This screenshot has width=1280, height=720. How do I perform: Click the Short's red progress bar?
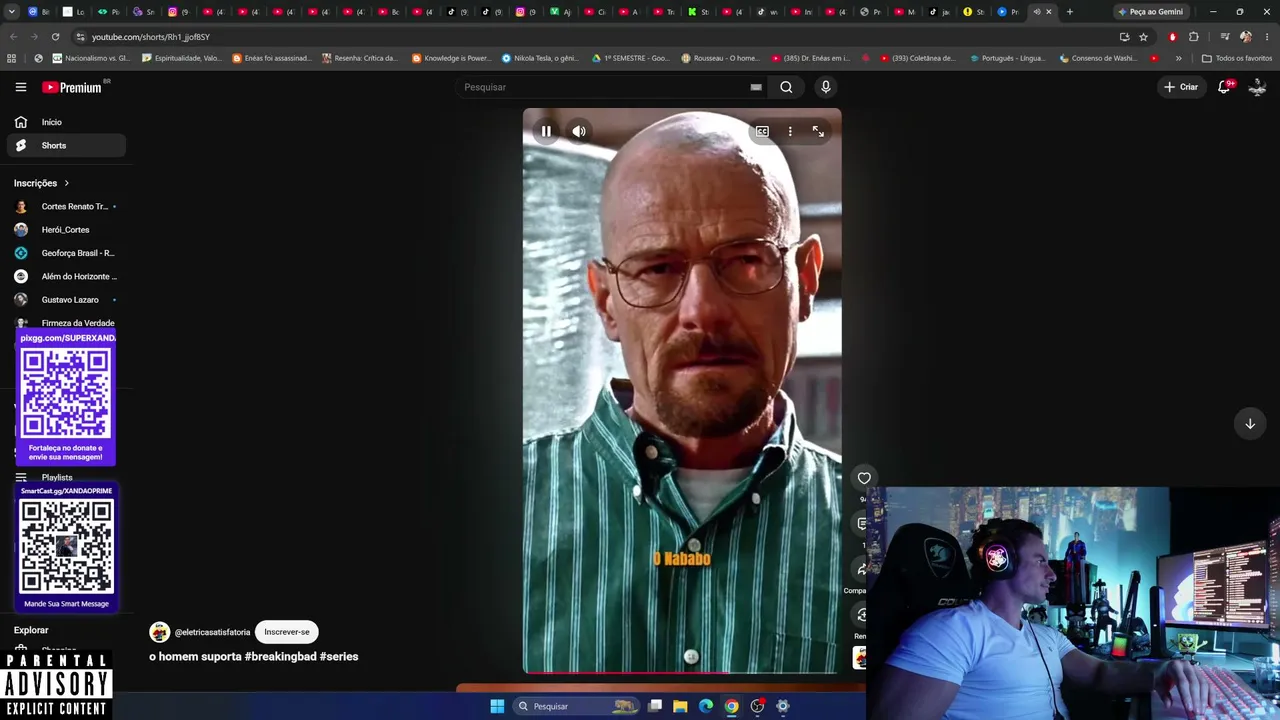(x=681, y=672)
